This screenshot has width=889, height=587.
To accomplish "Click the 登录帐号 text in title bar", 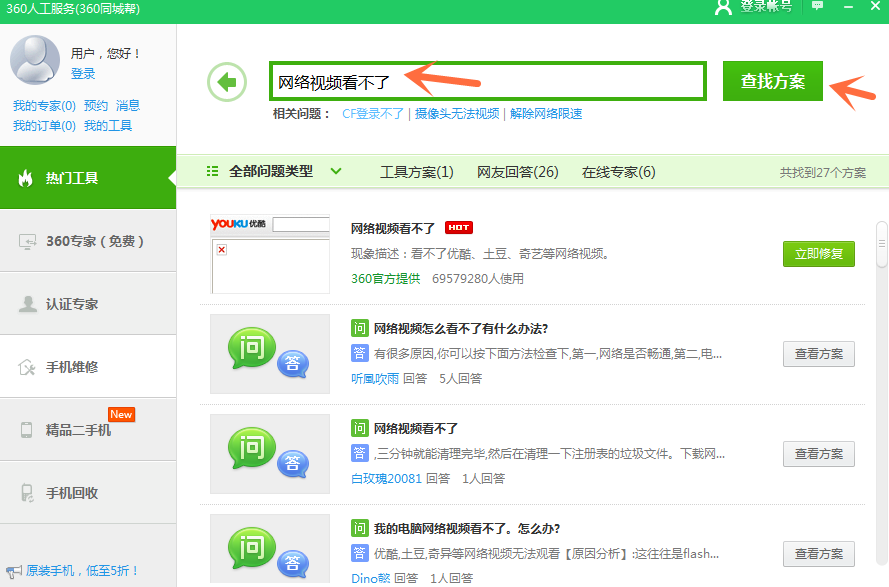I will pos(766,6).
